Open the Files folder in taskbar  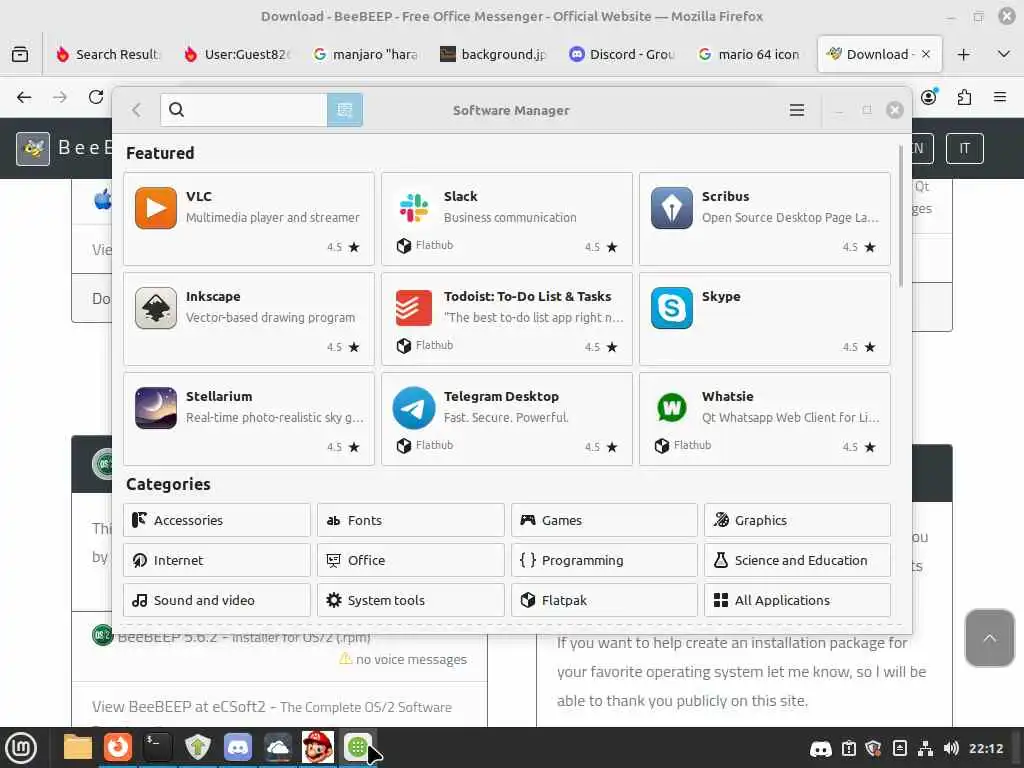click(x=78, y=748)
